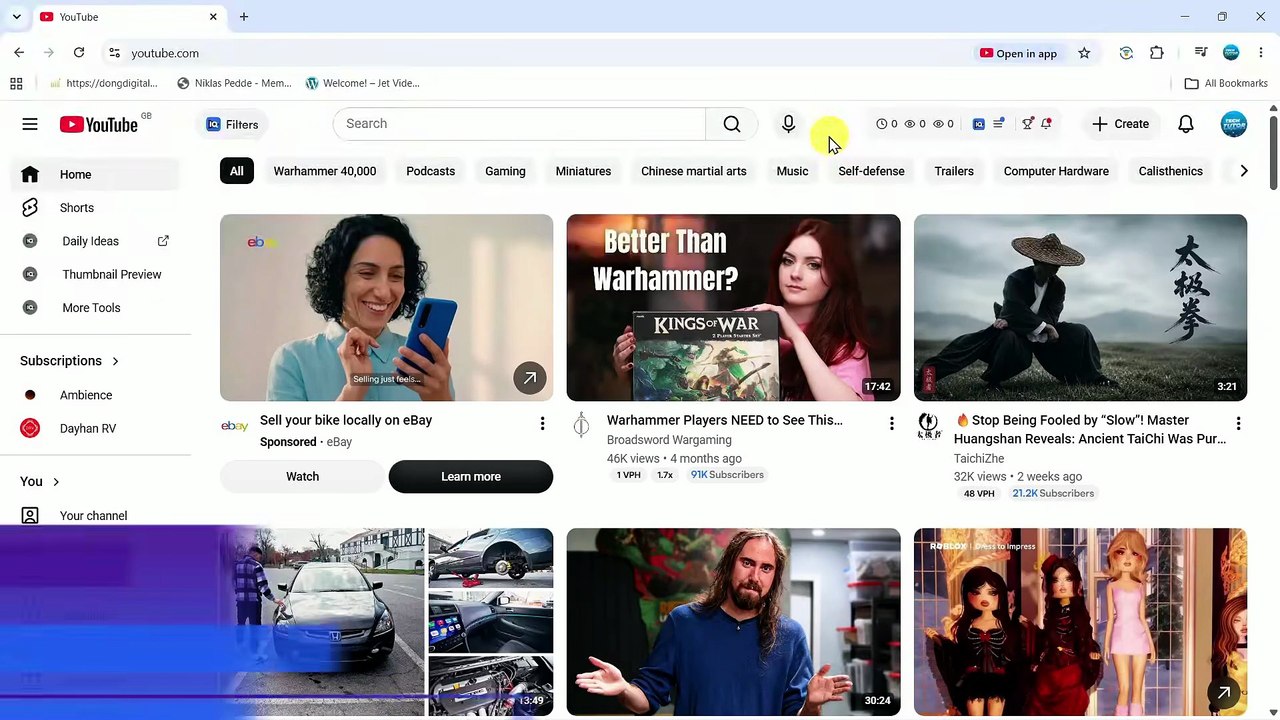Open Daily Ideas in the sidebar
The image size is (1280, 720).
[95, 241]
